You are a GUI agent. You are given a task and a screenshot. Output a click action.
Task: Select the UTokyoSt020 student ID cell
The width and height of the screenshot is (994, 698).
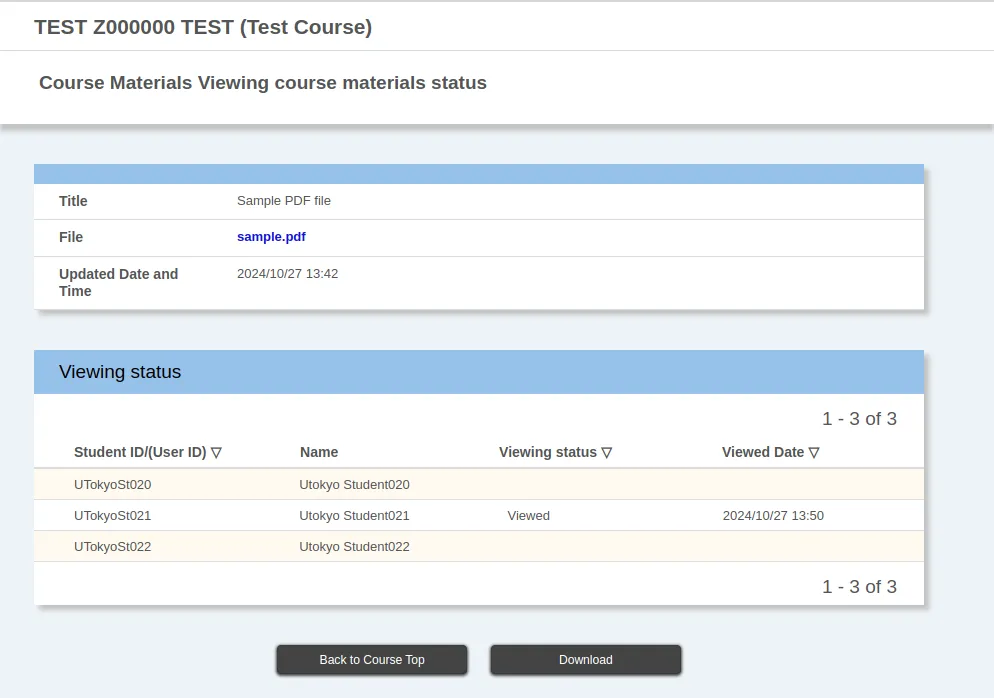(112, 485)
